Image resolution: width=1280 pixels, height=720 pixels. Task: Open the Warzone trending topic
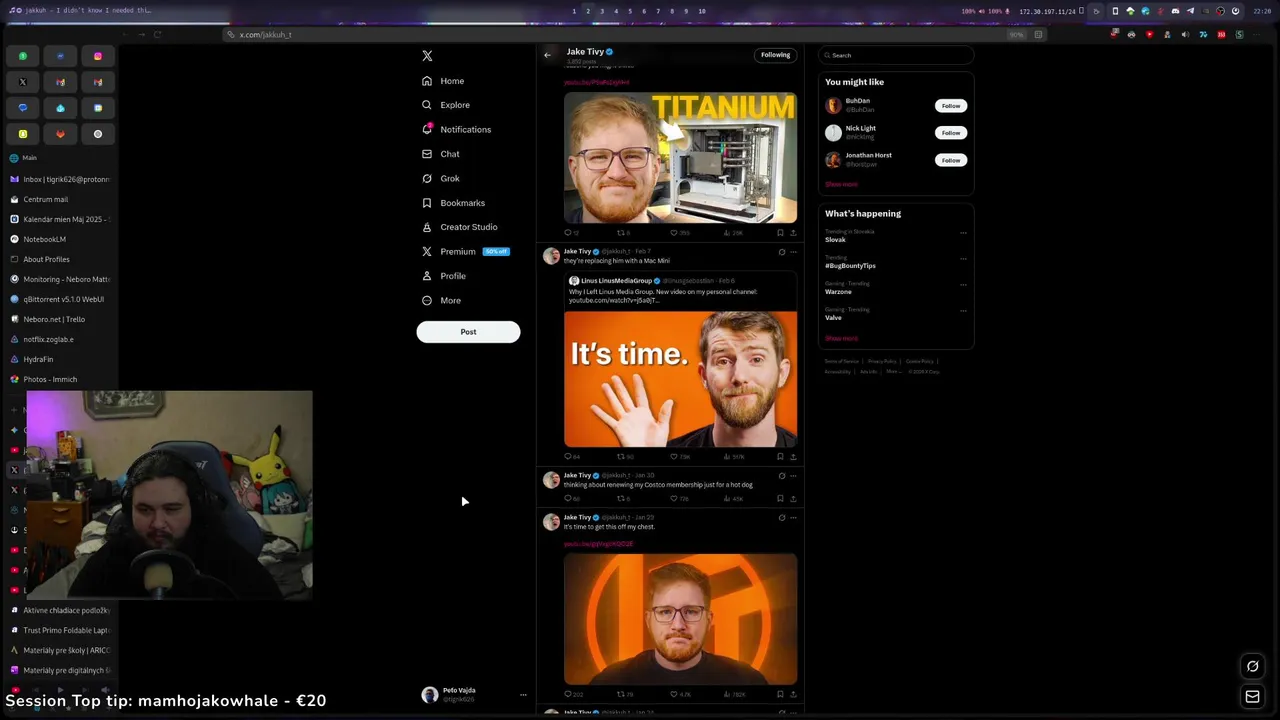(838, 292)
